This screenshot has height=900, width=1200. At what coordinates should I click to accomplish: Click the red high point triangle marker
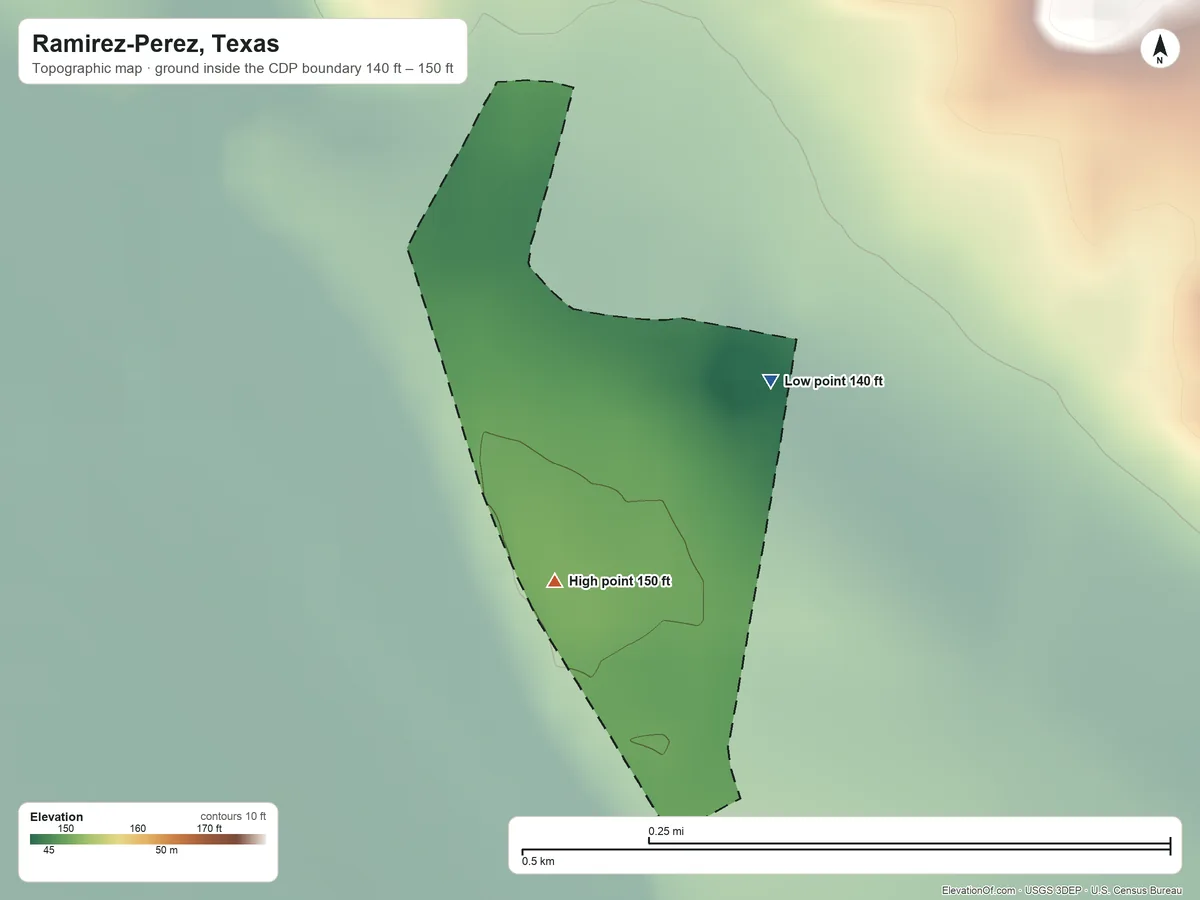[554, 580]
